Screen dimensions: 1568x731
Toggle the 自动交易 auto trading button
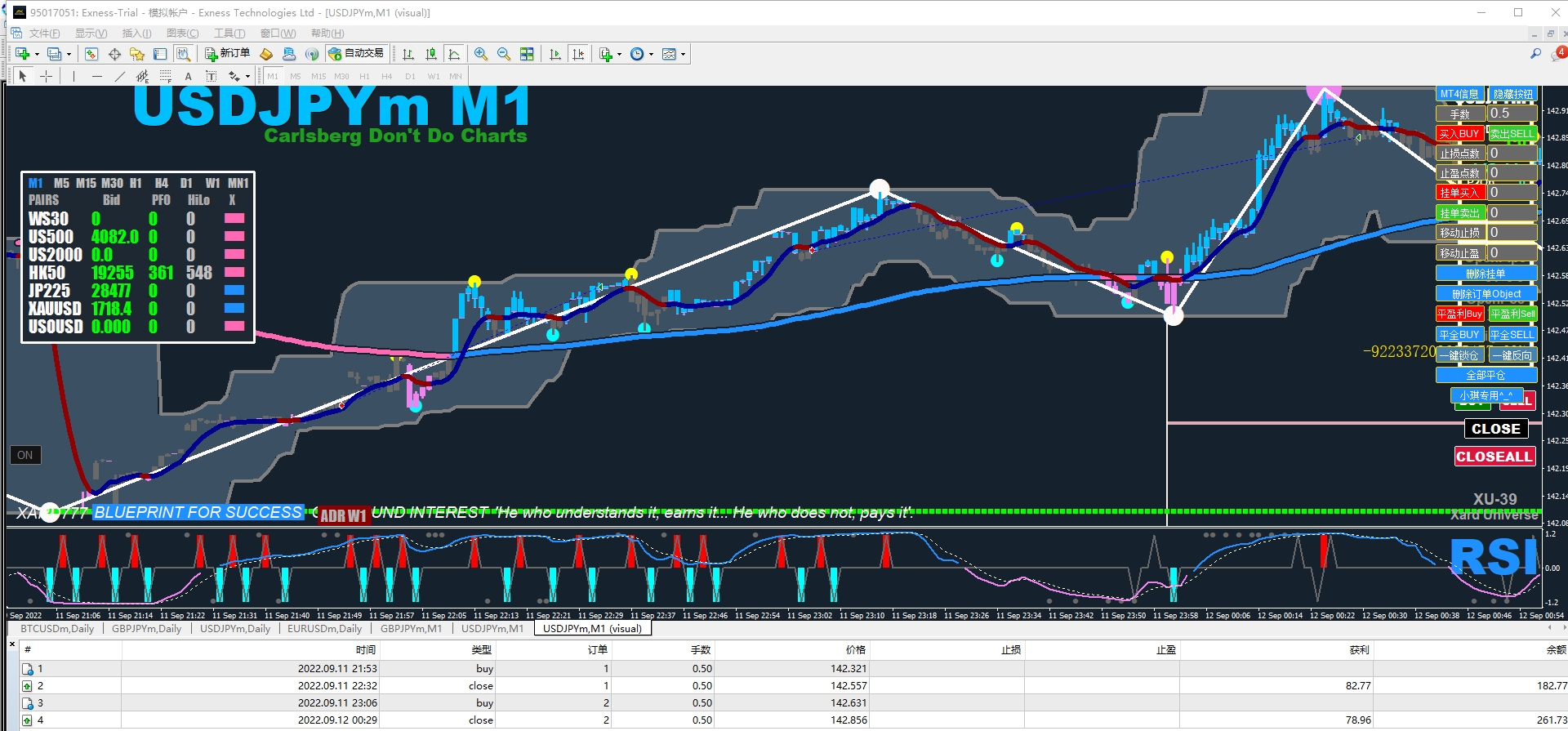coord(356,54)
